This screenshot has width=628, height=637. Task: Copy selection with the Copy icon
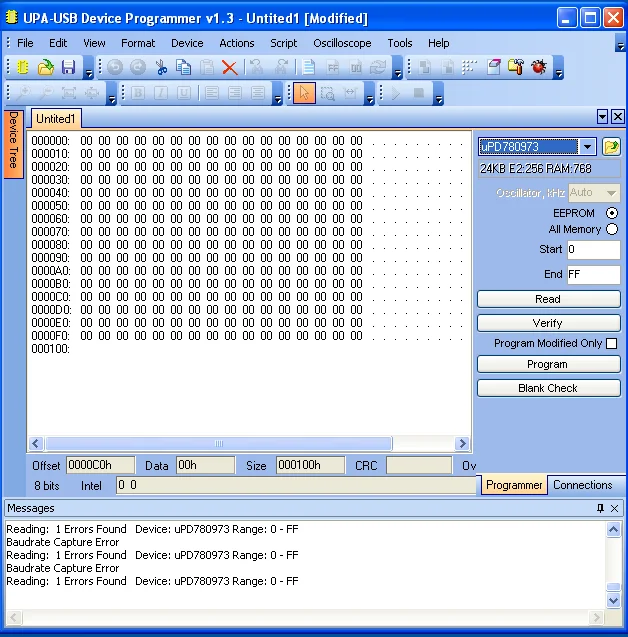tap(184, 67)
